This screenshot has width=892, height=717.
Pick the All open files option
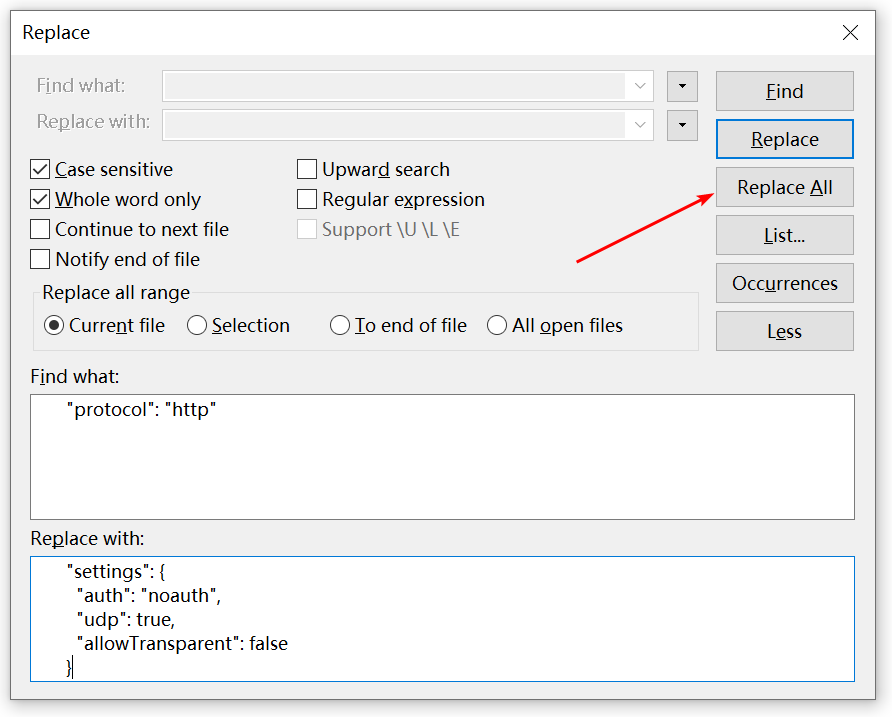[x=497, y=326]
